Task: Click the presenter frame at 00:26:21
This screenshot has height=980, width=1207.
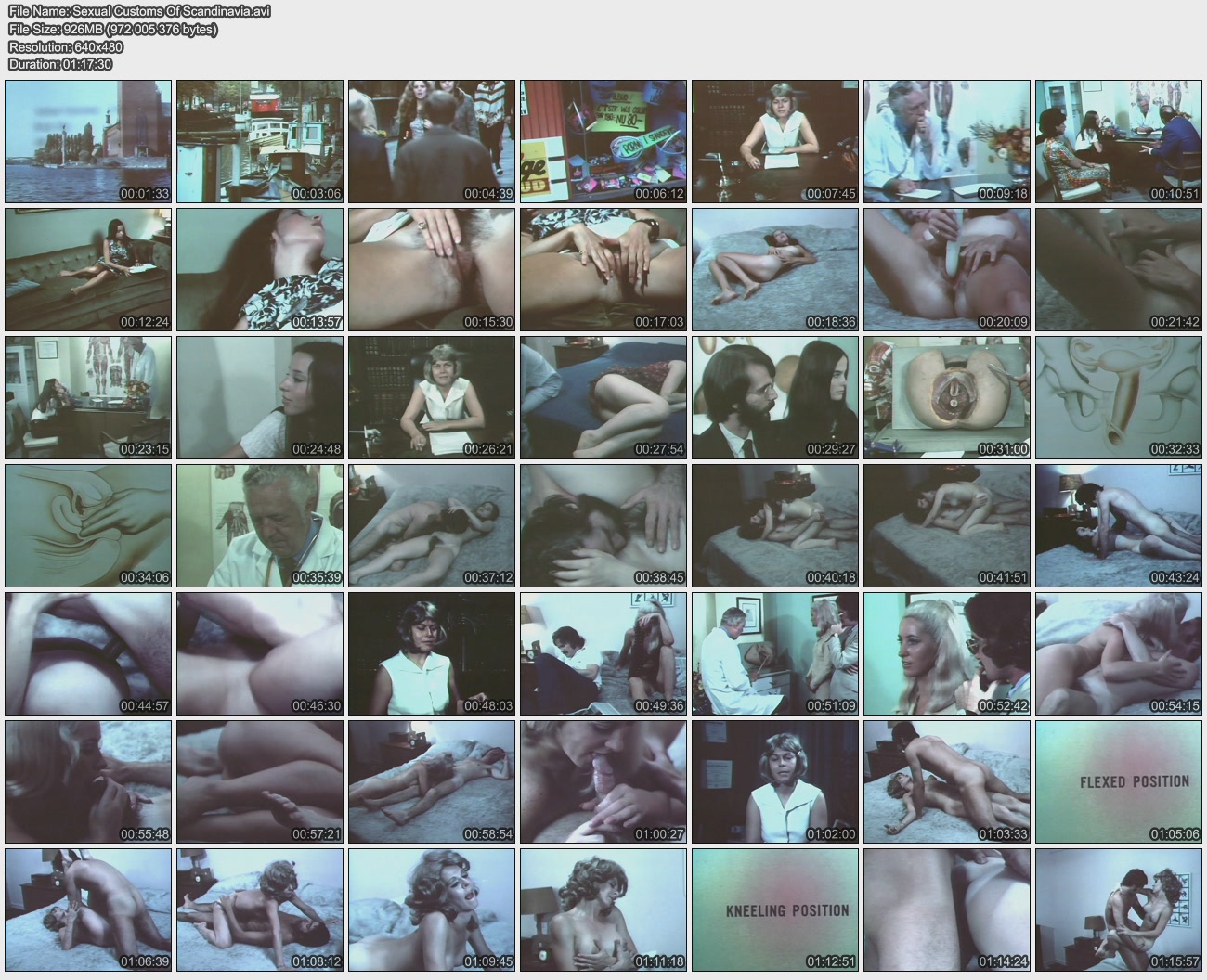Action: 432,397
